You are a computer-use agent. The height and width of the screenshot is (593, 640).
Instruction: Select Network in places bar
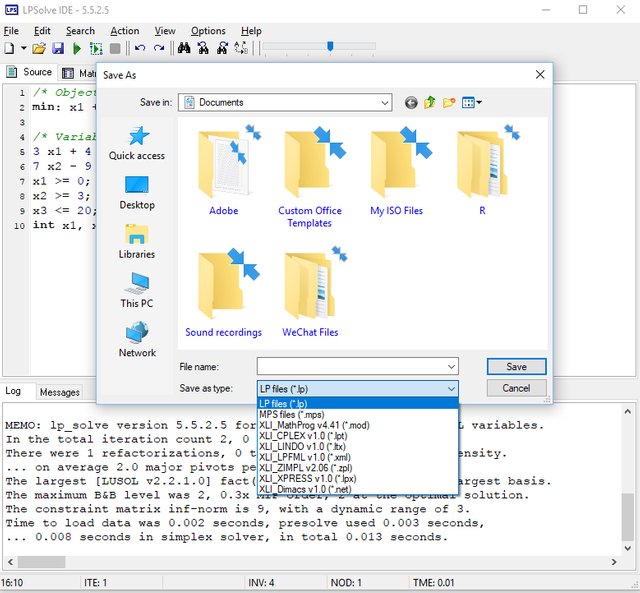point(137,340)
